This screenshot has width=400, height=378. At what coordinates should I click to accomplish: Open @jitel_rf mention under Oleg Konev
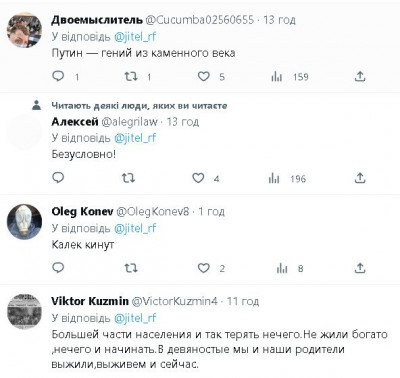point(135,228)
